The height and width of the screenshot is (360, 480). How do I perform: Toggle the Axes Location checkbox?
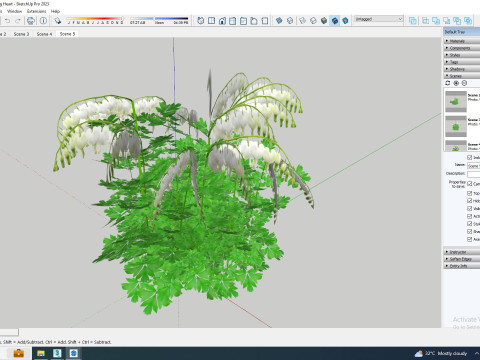coord(470,239)
